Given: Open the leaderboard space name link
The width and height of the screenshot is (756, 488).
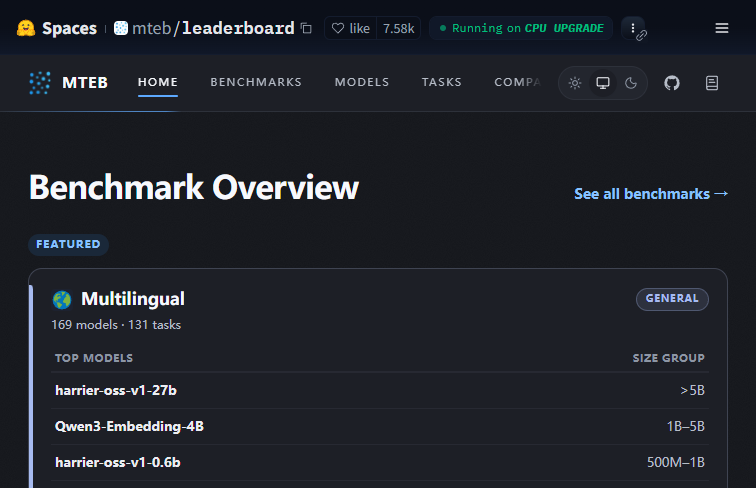Looking at the screenshot, I should click(238, 28).
